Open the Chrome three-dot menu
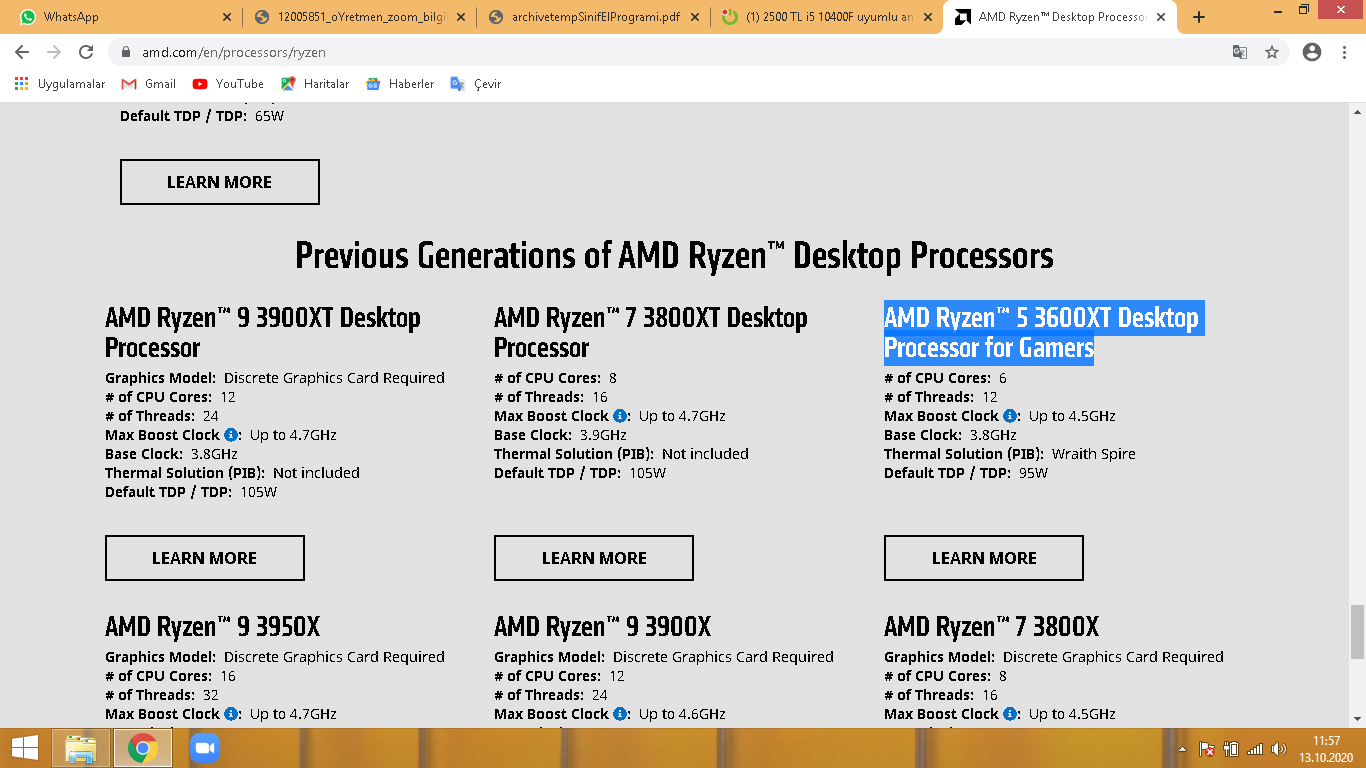Image resolution: width=1366 pixels, height=768 pixels. 1344,52
